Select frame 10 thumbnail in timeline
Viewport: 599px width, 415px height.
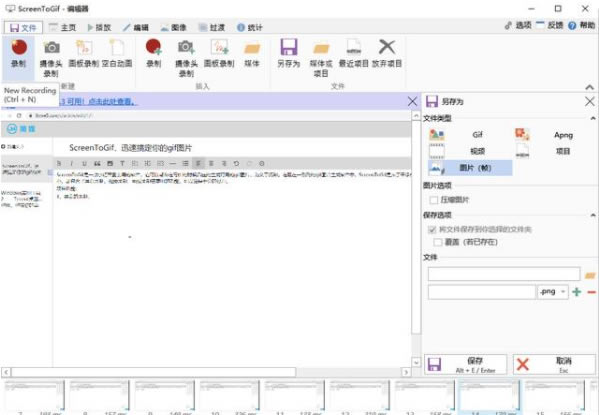click(229, 397)
